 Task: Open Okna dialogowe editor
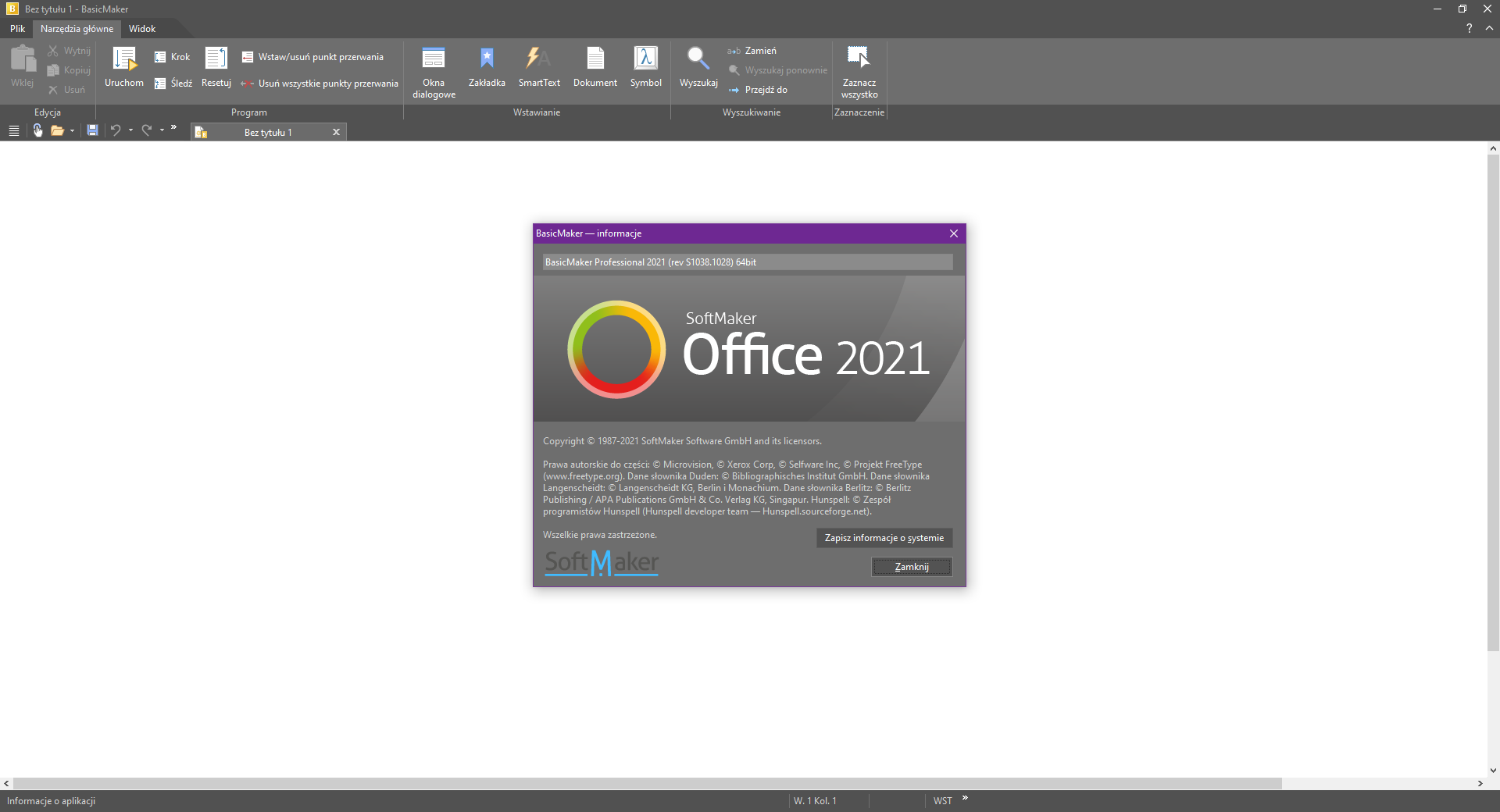[434, 72]
